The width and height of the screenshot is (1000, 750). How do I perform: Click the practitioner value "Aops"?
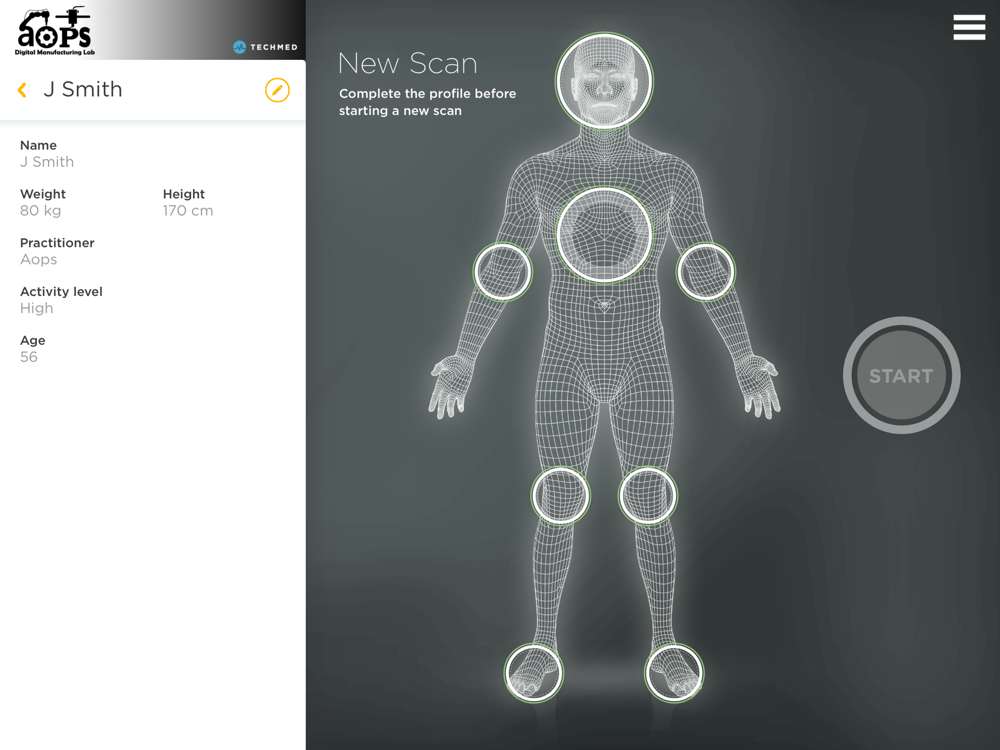(x=38, y=260)
